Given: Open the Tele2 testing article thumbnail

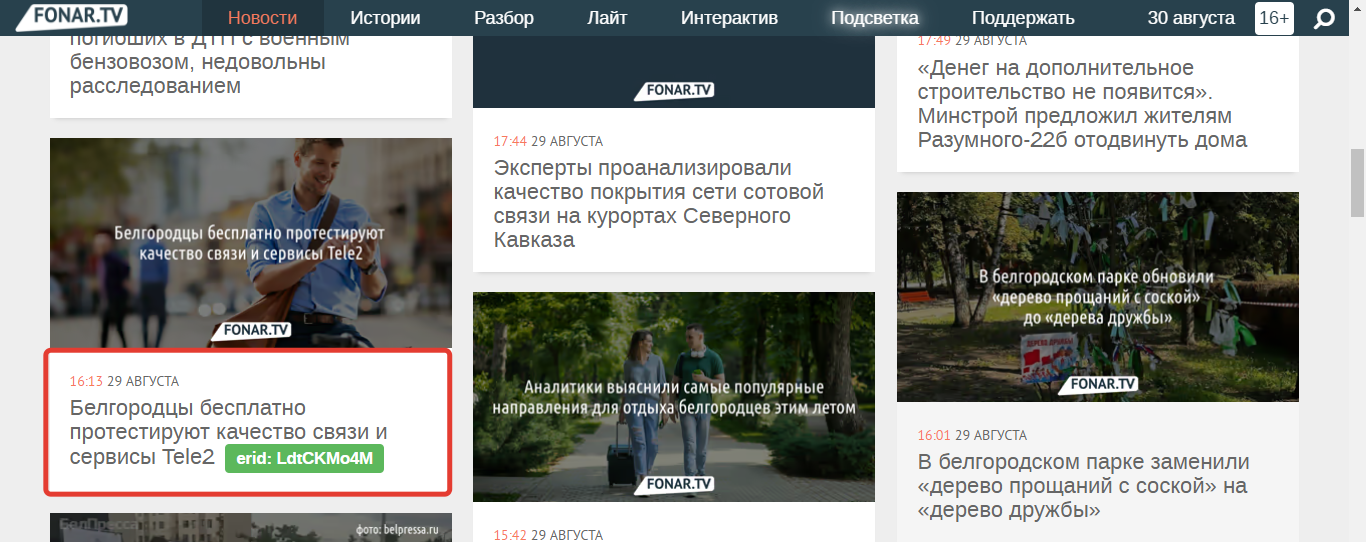Looking at the screenshot, I should 250,242.
